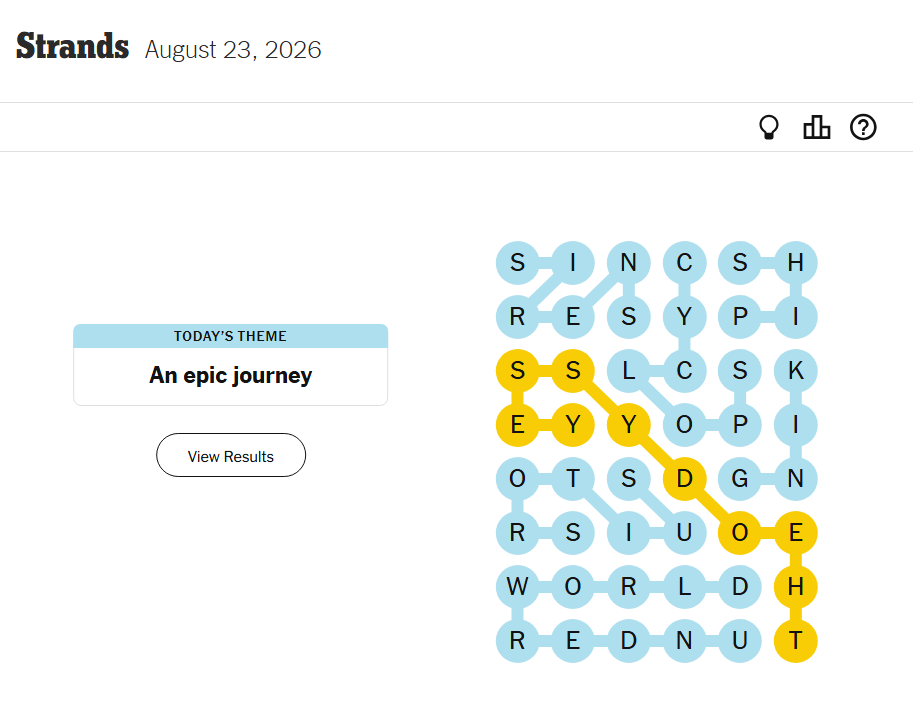Click the Strands title logo

72,46
